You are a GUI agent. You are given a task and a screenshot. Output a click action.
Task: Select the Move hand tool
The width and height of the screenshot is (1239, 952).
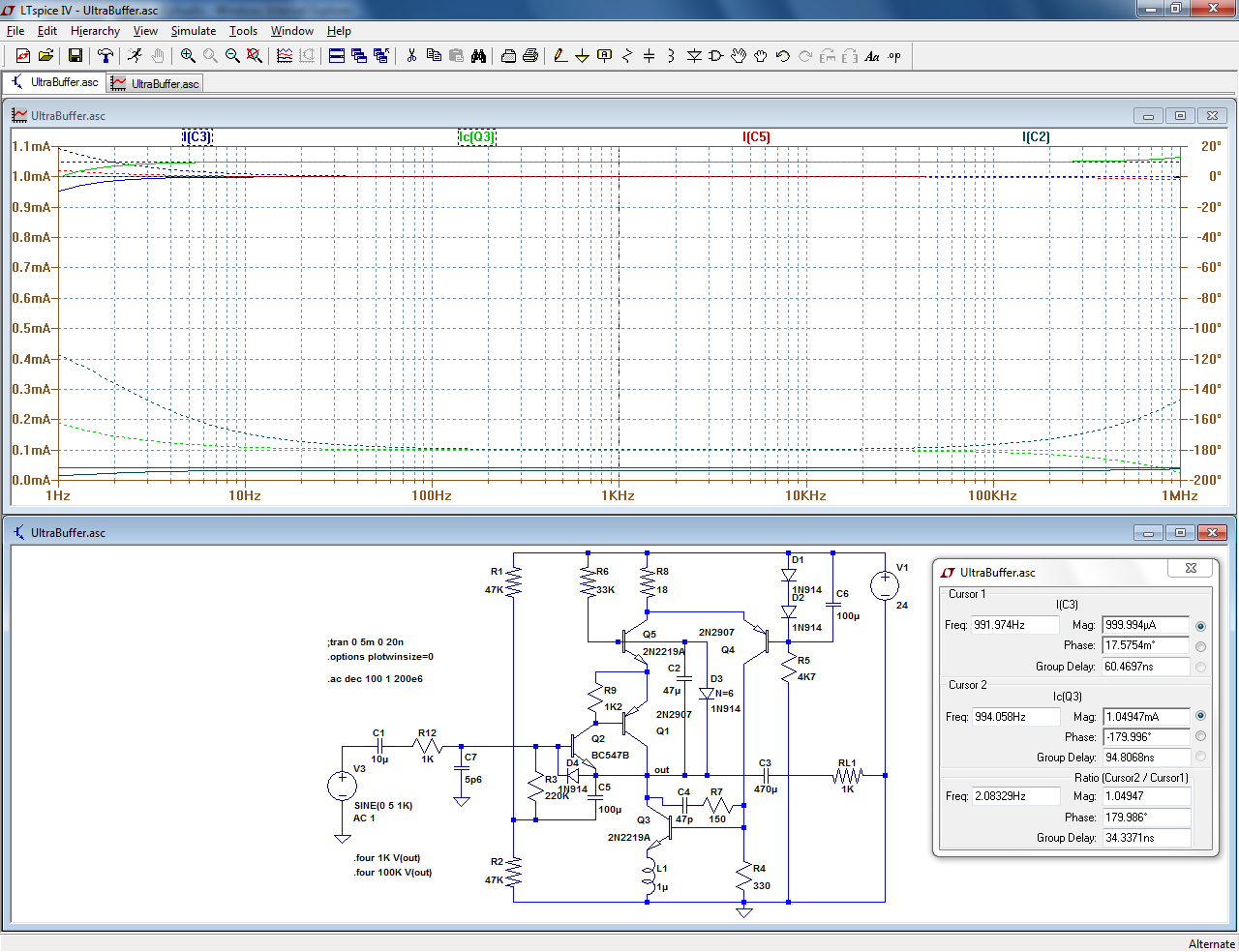coord(739,56)
